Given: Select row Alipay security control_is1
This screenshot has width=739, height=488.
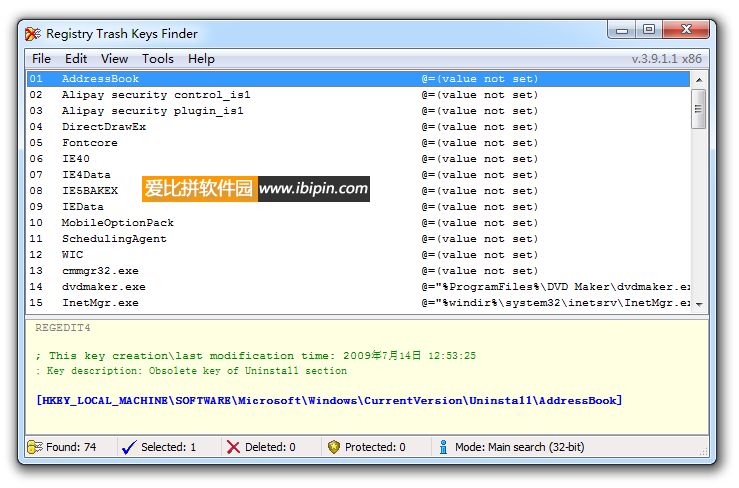Looking at the screenshot, I should [x=358, y=95].
